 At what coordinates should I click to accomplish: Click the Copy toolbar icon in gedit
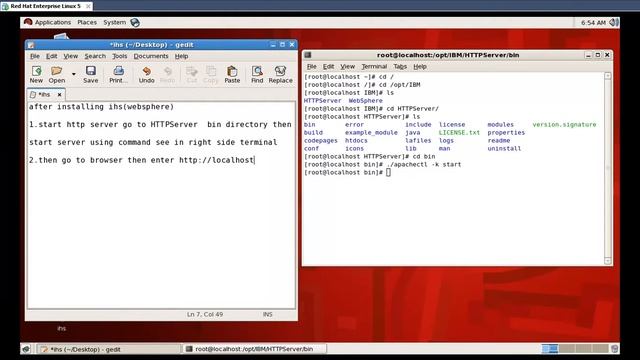click(211, 75)
